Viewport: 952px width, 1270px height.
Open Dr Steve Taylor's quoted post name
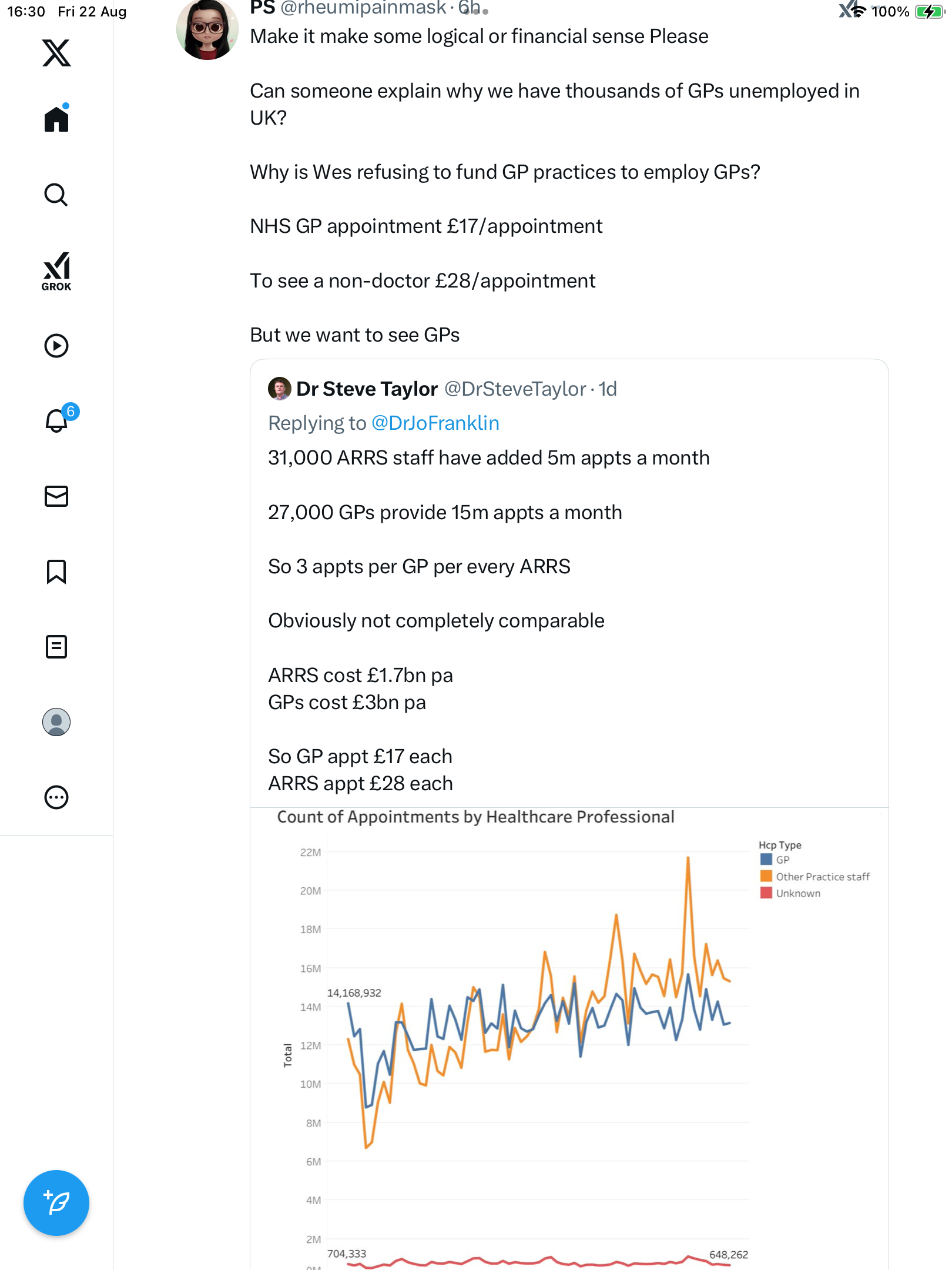[x=367, y=389]
